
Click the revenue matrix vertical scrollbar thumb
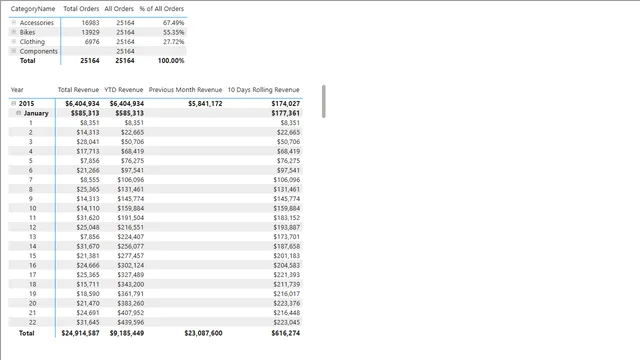324,101
